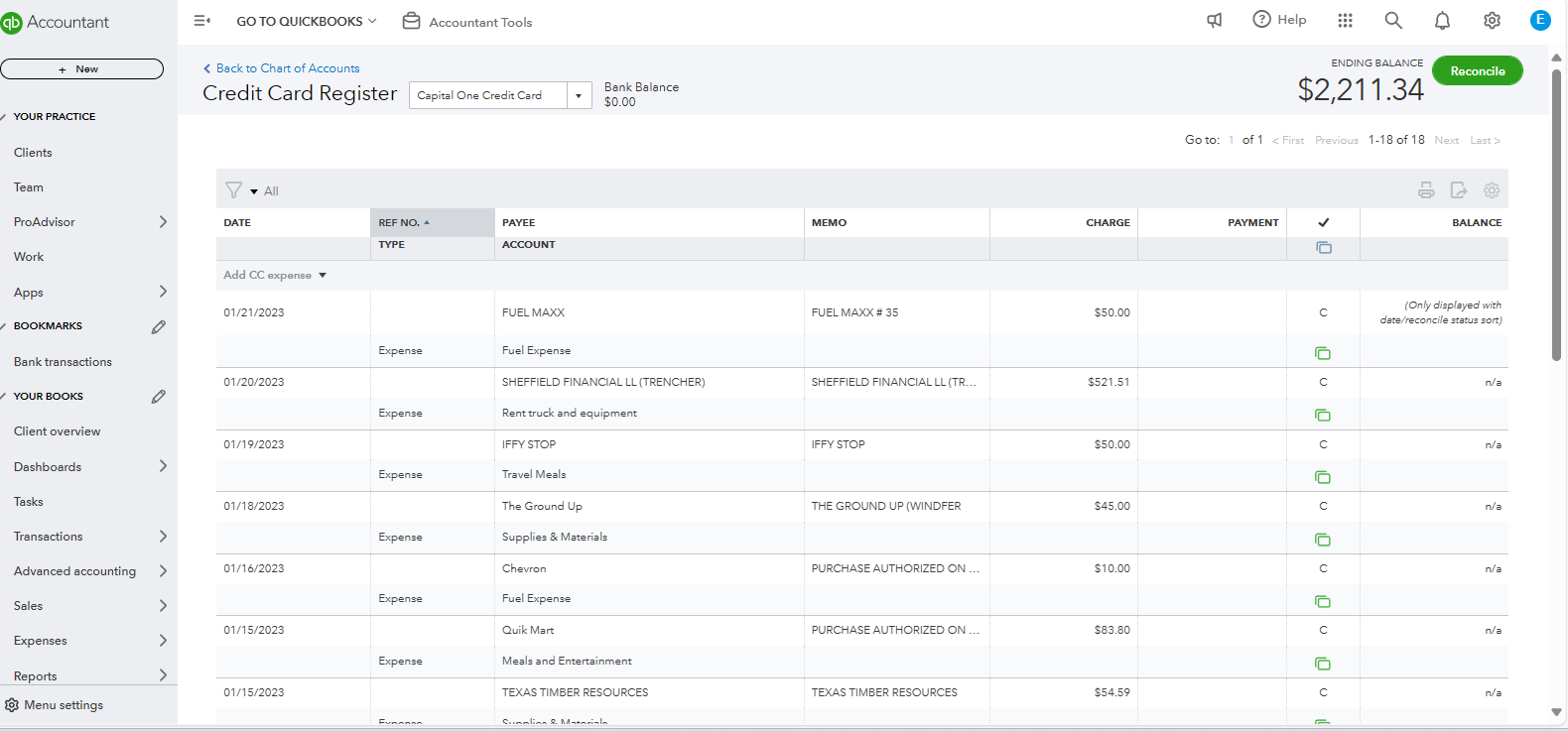Open Tasks in sidebar

coord(29,502)
